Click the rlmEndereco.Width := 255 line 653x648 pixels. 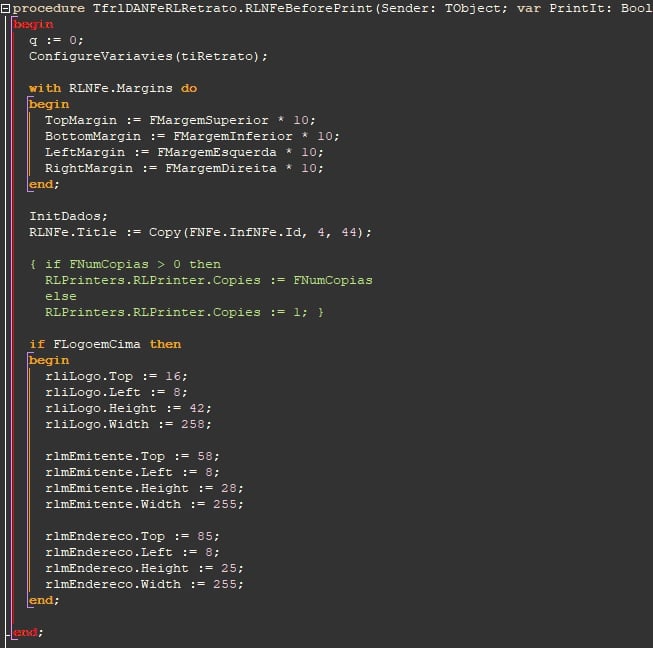click(144, 584)
